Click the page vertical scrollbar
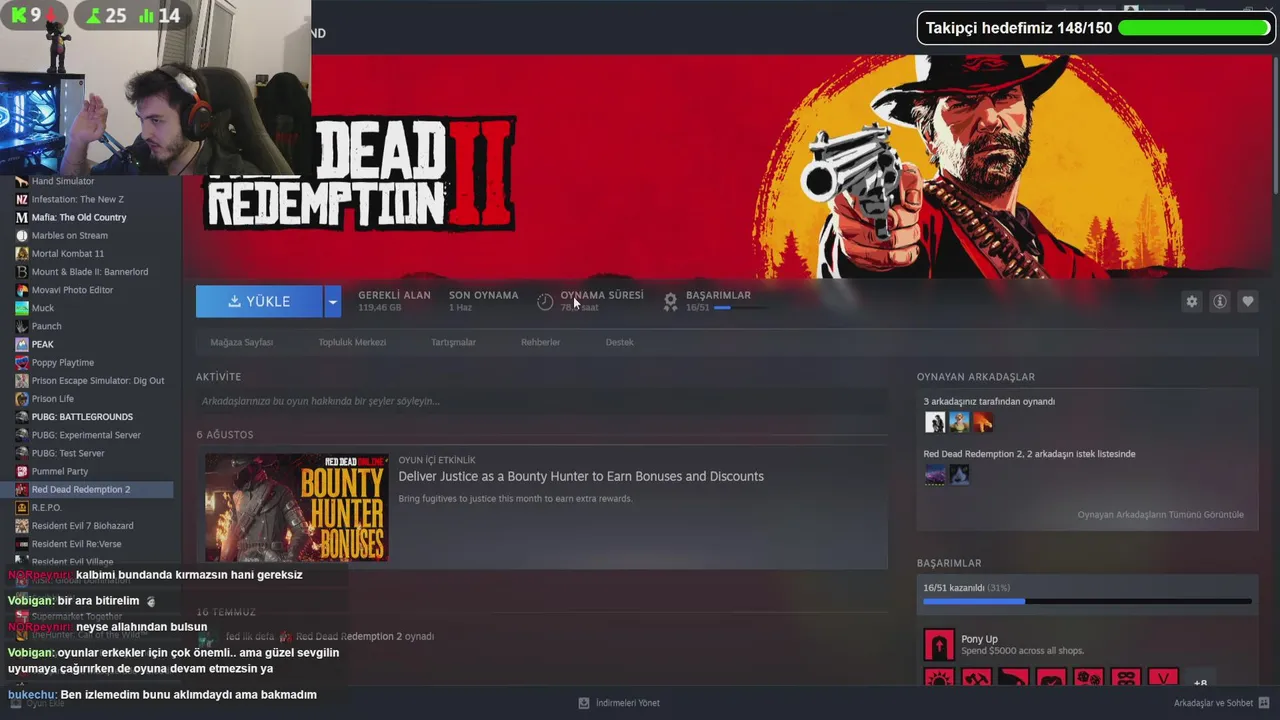1280x720 pixels. 1276,125
